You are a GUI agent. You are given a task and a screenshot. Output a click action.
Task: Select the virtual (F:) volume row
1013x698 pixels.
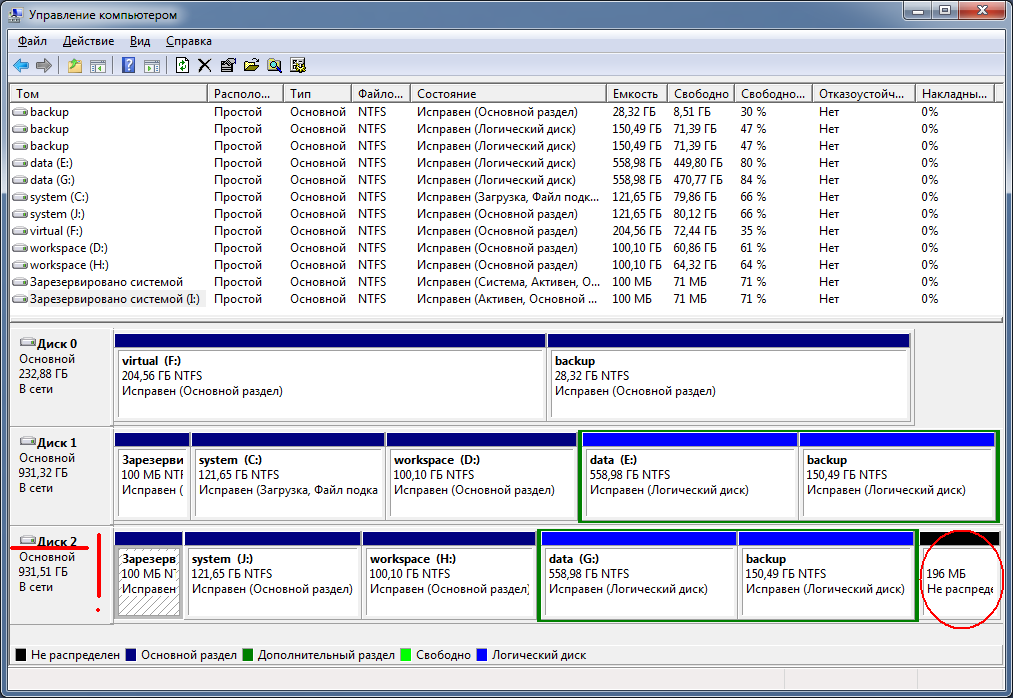[x=57, y=231]
